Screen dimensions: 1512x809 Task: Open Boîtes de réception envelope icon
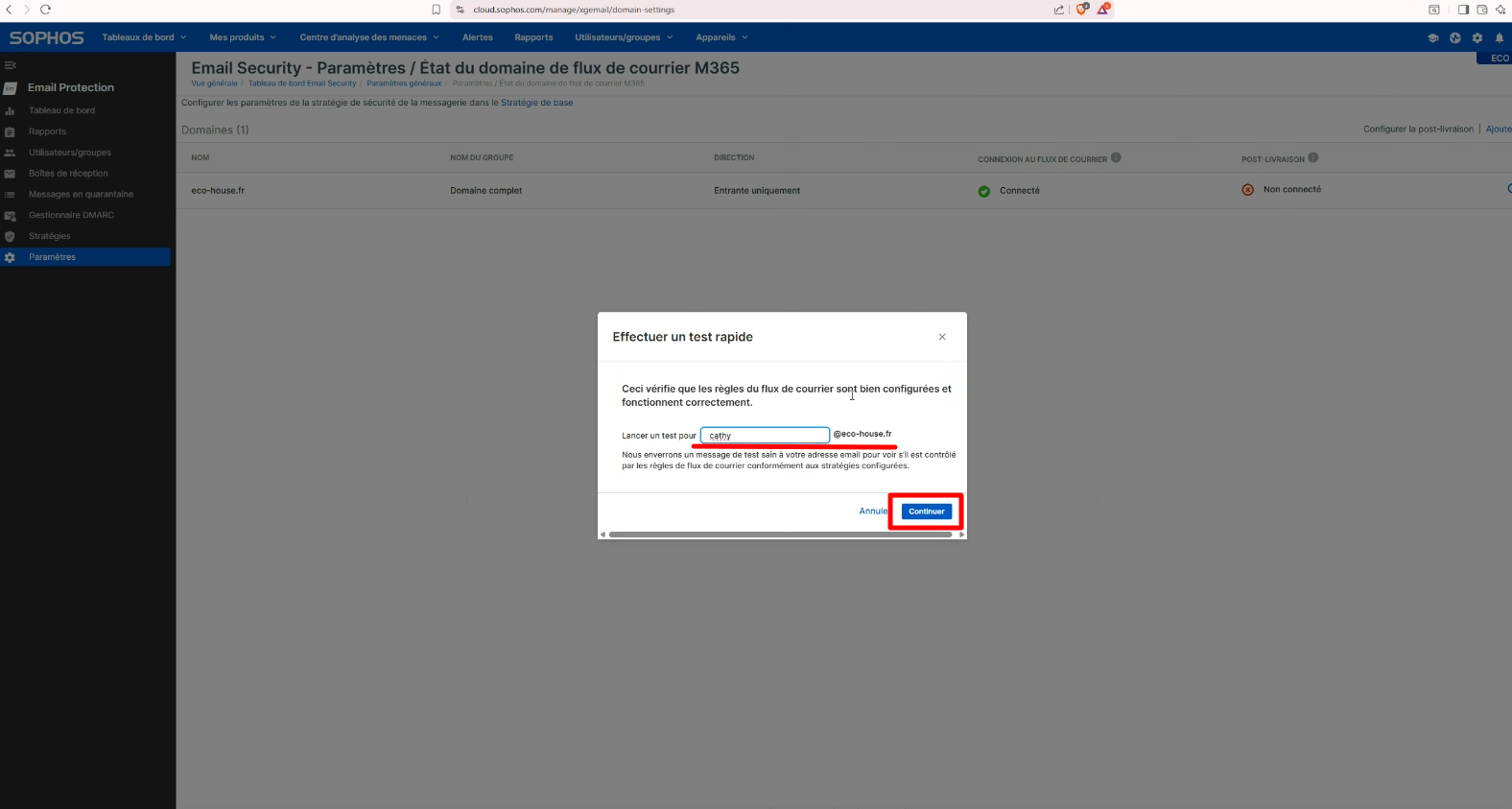(x=10, y=174)
